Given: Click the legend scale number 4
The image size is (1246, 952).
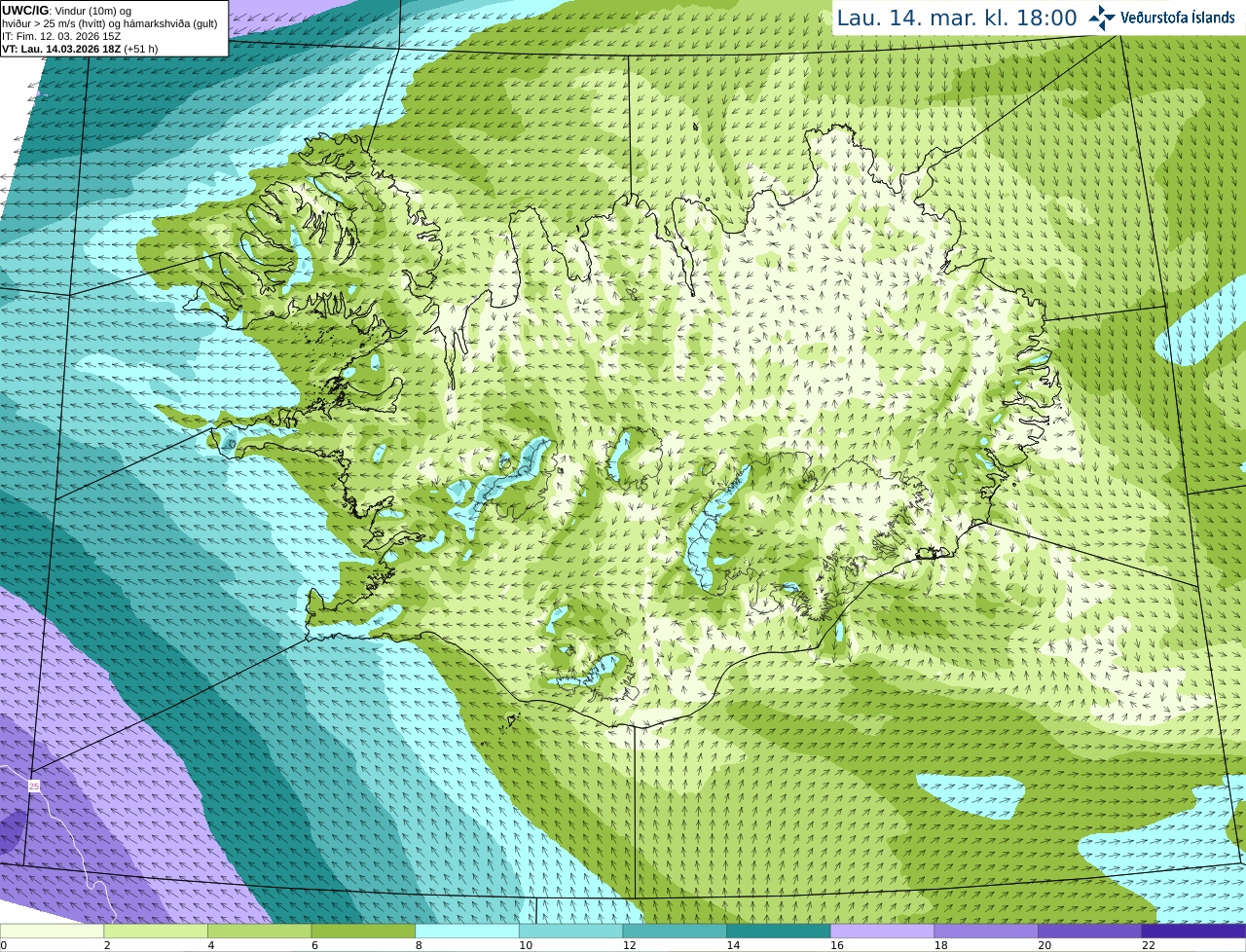Looking at the screenshot, I should point(211,945).
